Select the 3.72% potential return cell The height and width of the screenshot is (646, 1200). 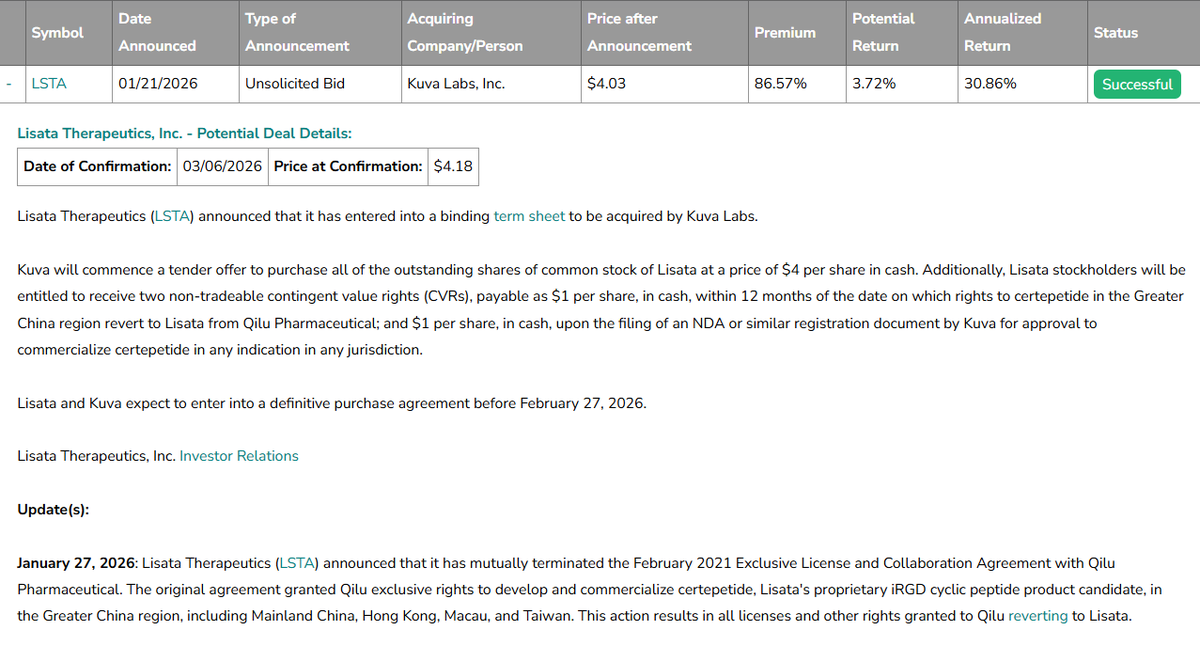click(901, 84)
